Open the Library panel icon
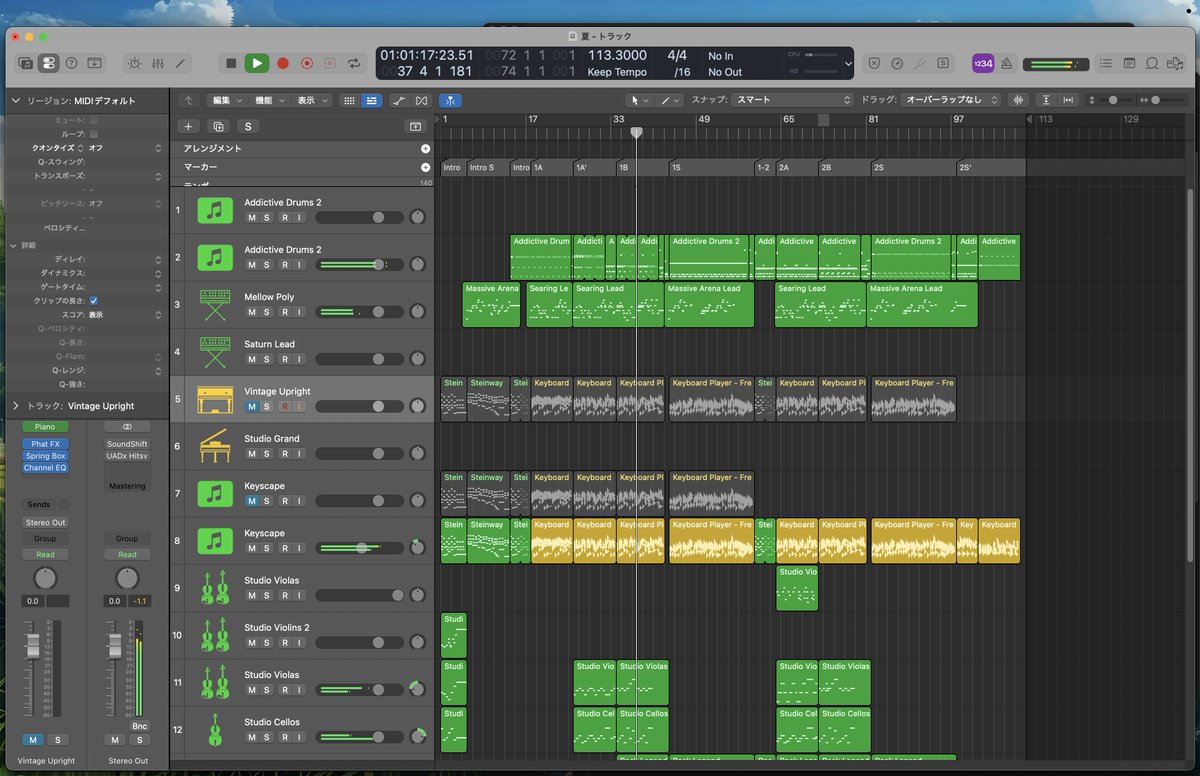1200x776 pixels. 25,63
